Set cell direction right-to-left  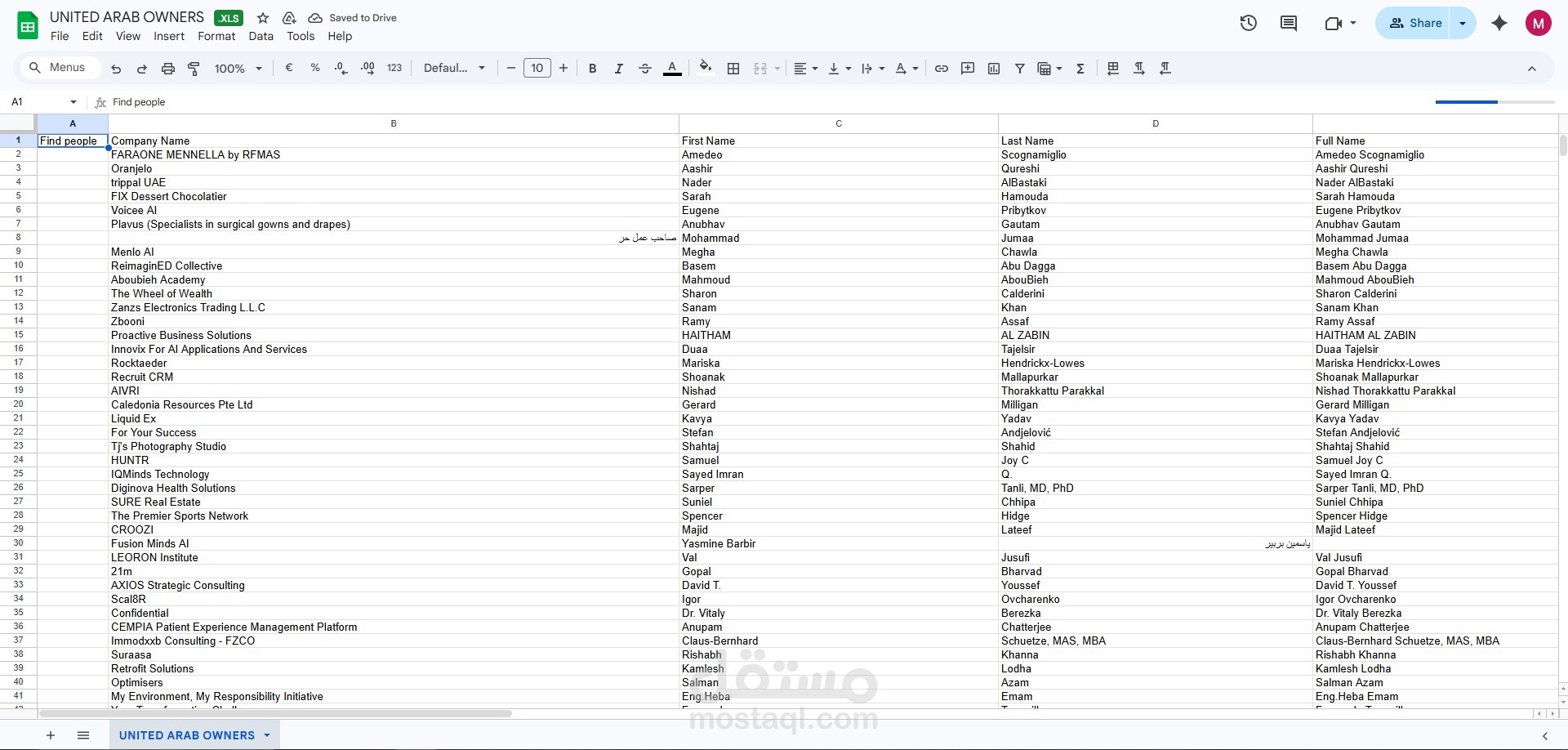pyautogui.click(x=1165, y=69)
